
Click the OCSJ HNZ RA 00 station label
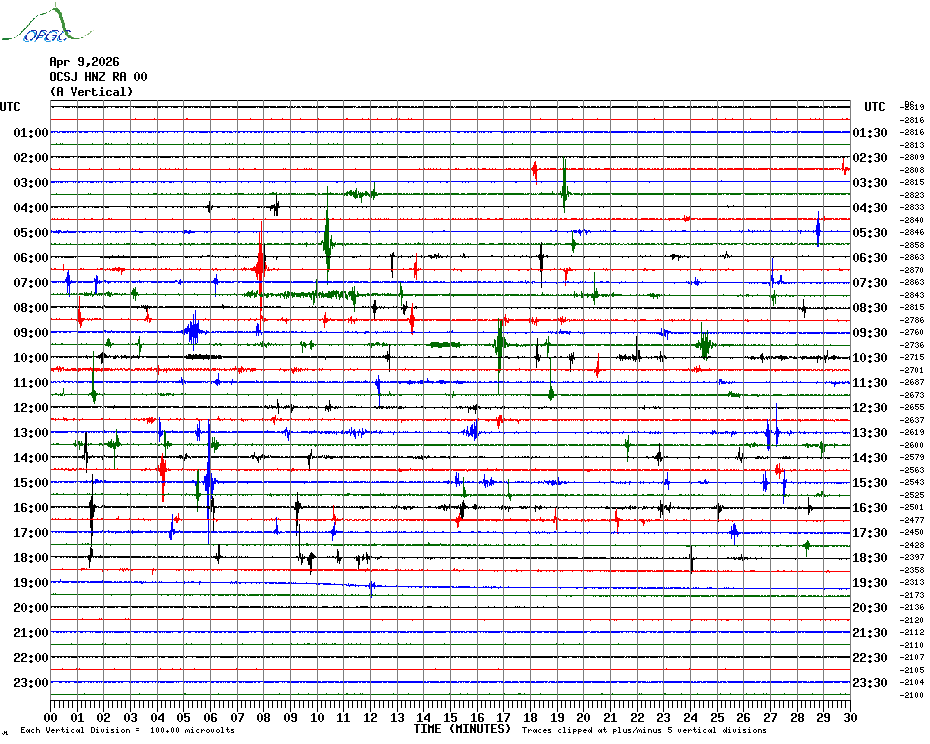pyautogui.click(x=98, y=77)
